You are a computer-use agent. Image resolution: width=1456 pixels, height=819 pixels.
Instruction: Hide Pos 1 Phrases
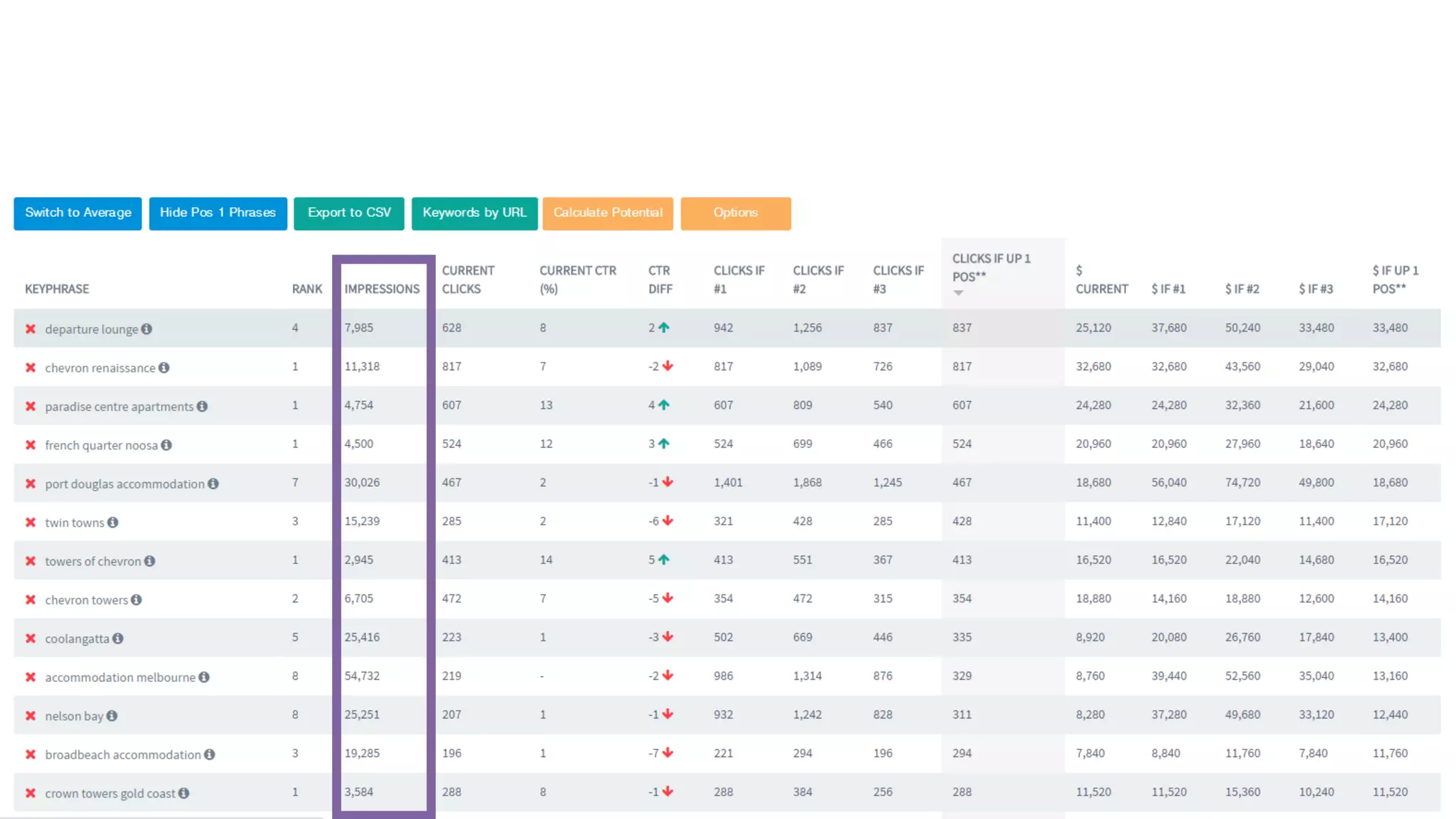(x=218, y=213)
